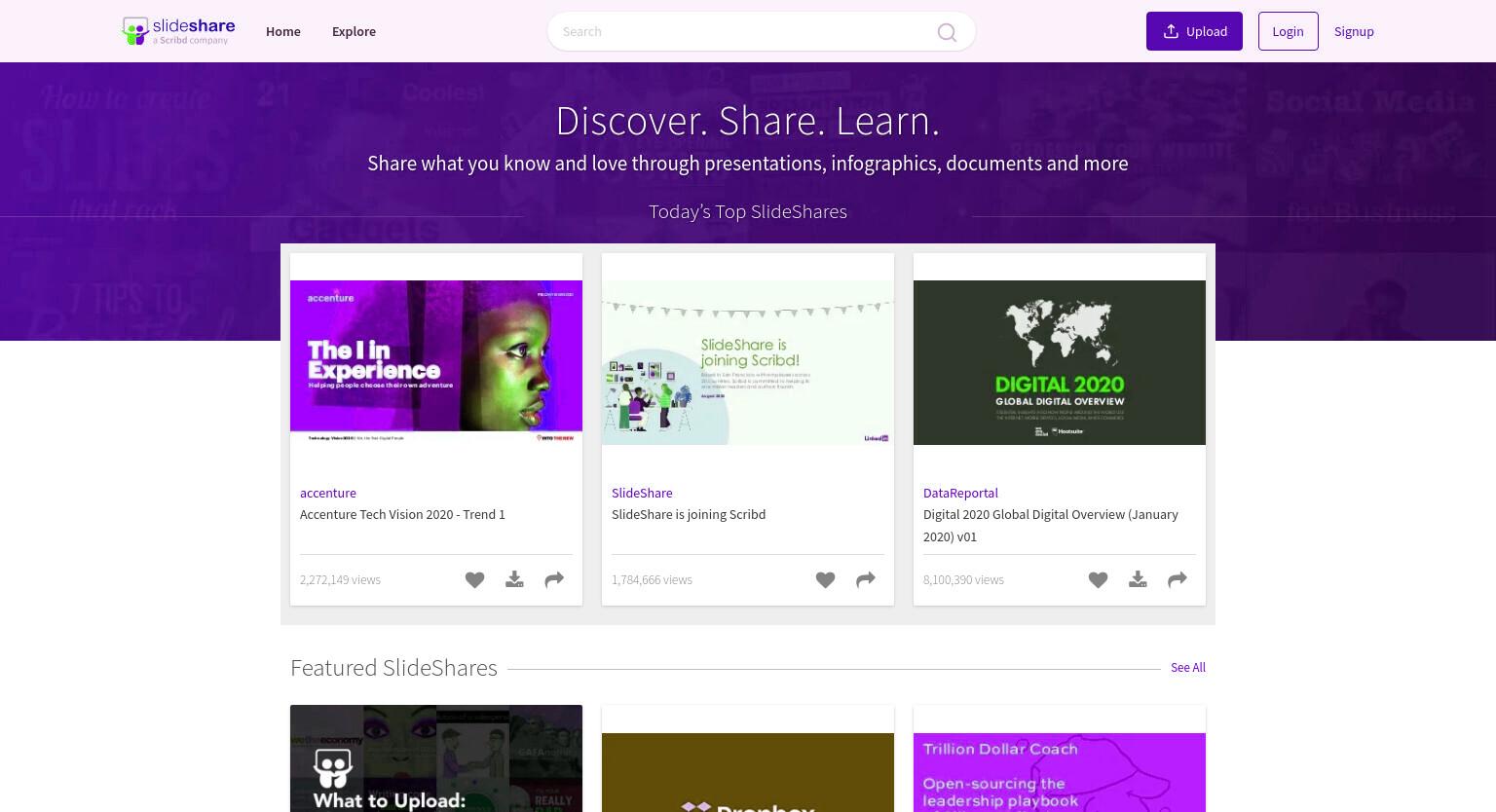Open title Digital 2020 Global Digital Overview
The image size is (1496, 812).
(x=1051, y=525)
